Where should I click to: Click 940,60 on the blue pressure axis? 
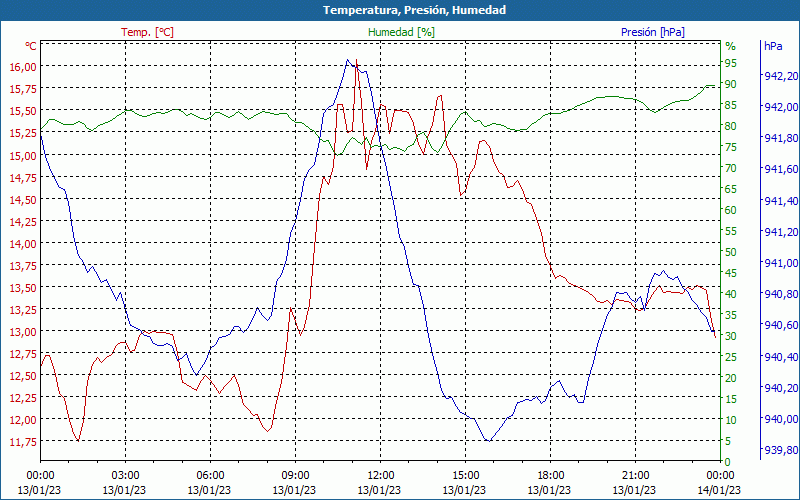coord(781,326)
